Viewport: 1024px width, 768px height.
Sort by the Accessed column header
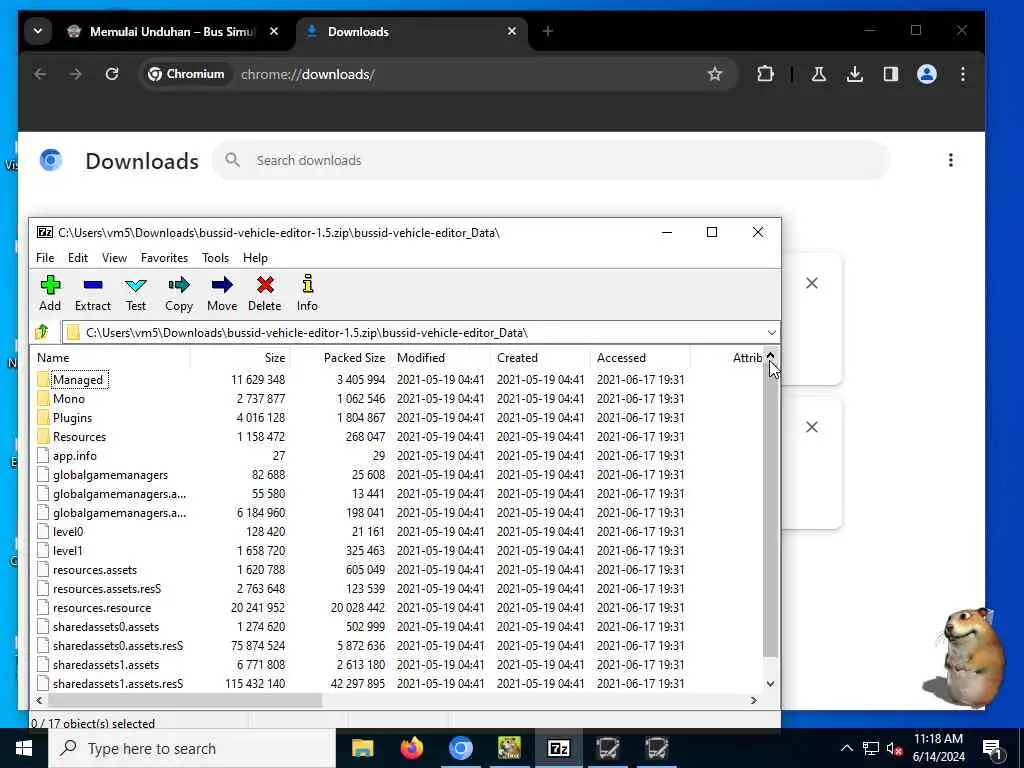pyautogui.click(x=640, y=358)
